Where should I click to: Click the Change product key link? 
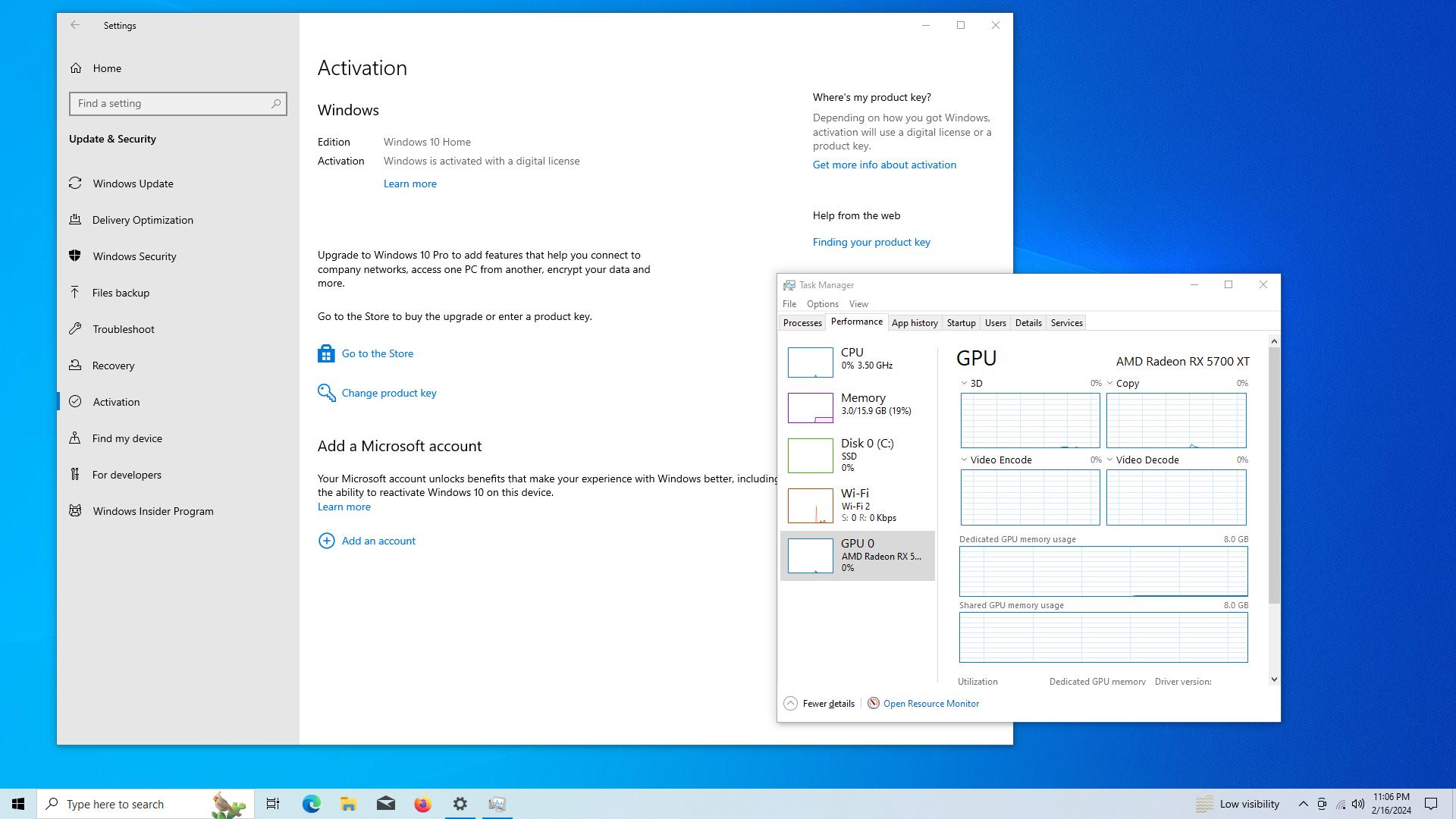click(389, 393)
